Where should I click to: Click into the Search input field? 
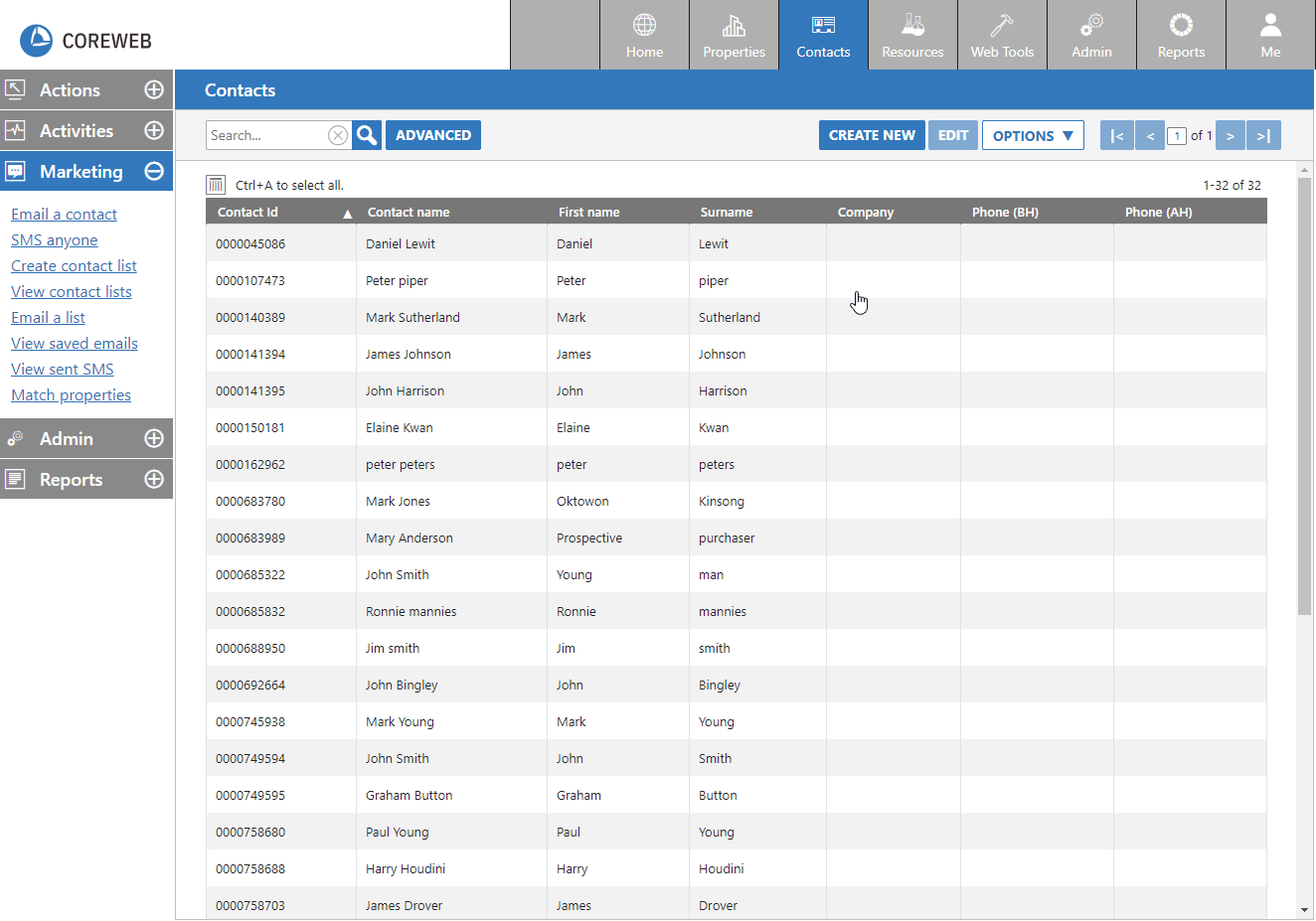pyautogui.click(x=265, y=135)
